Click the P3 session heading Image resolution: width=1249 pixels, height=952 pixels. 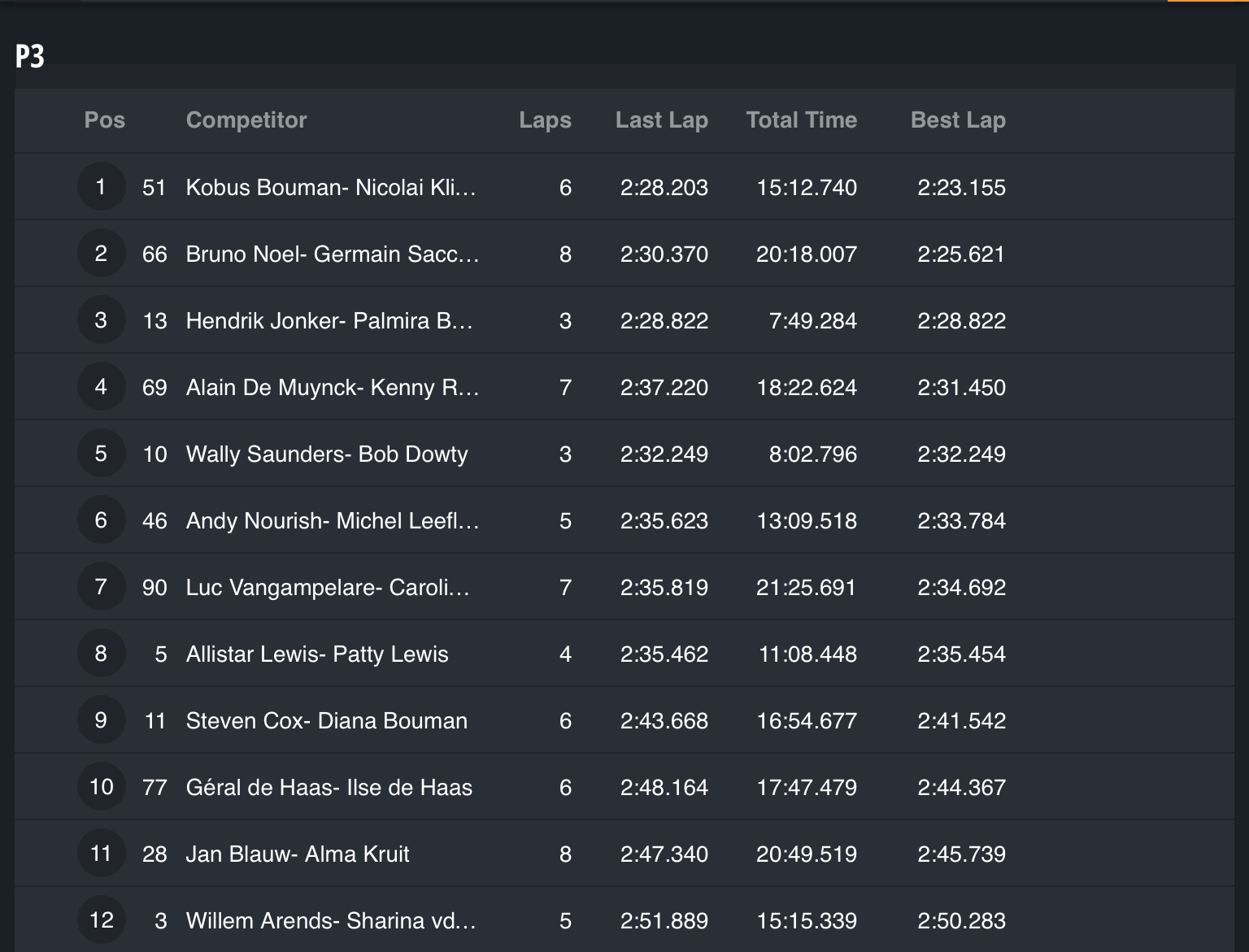coord(30,57)
